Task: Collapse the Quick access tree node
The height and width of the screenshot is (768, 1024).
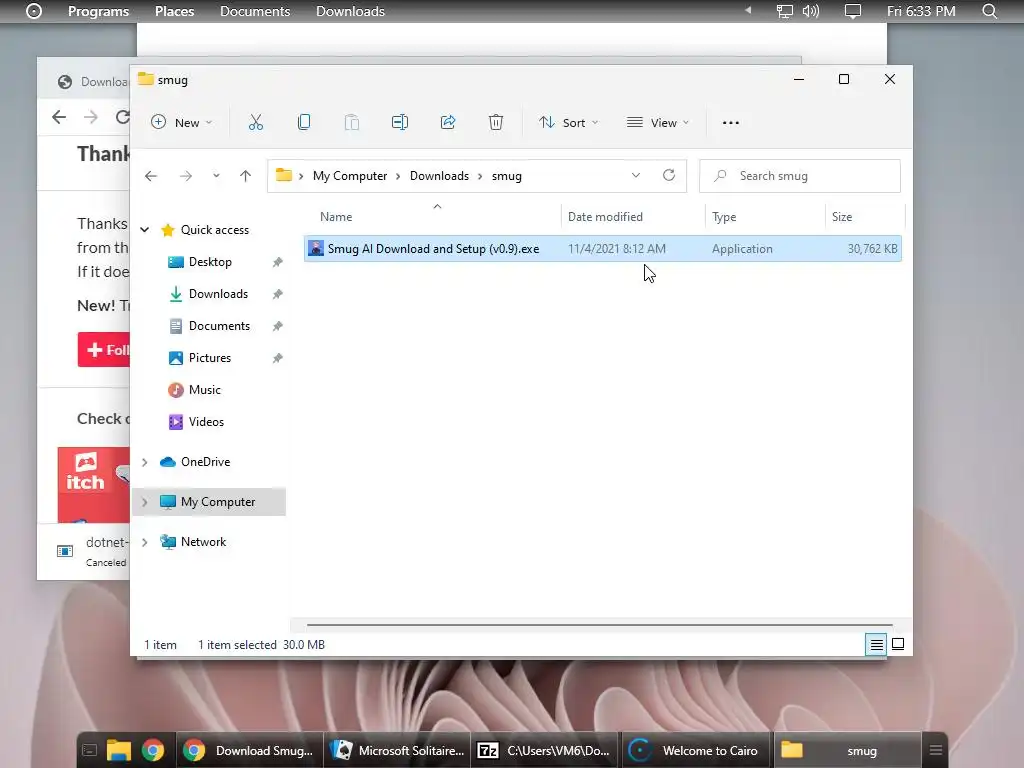Action: coord(145,230)
